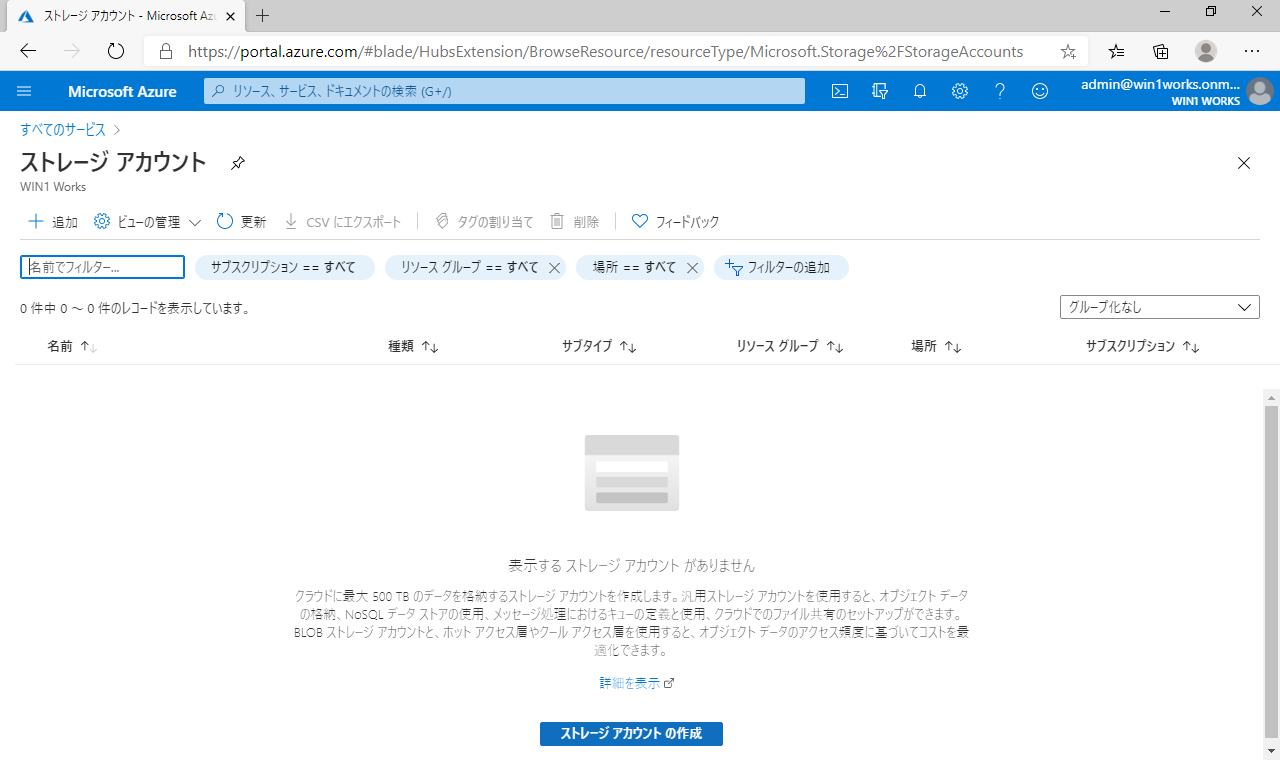Remove the 場所 filter

tap(692, 268)
